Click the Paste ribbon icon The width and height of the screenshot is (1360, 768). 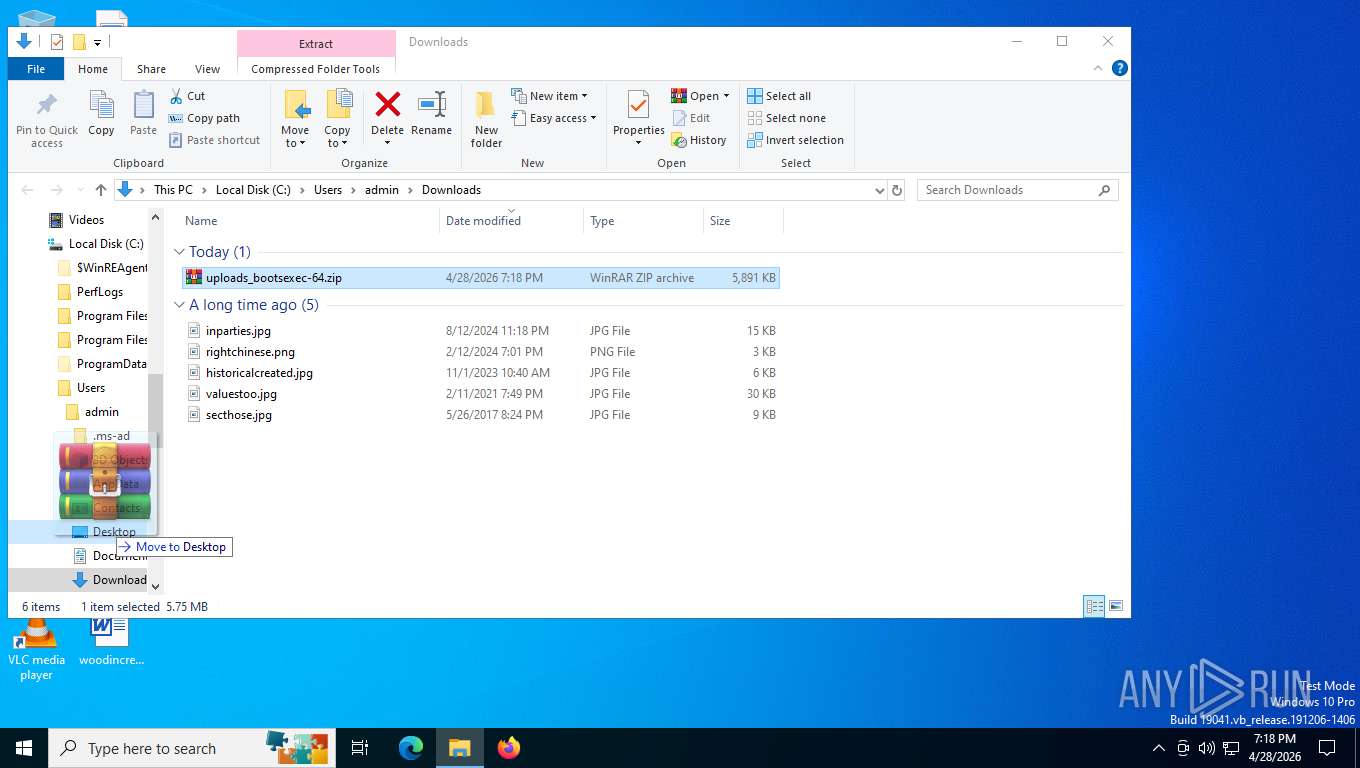144,105
